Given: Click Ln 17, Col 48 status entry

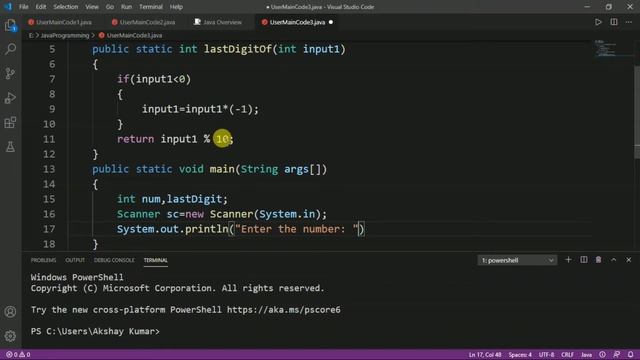Looking at the screenshot, I should pyautogui.click(x=485, y=355).
